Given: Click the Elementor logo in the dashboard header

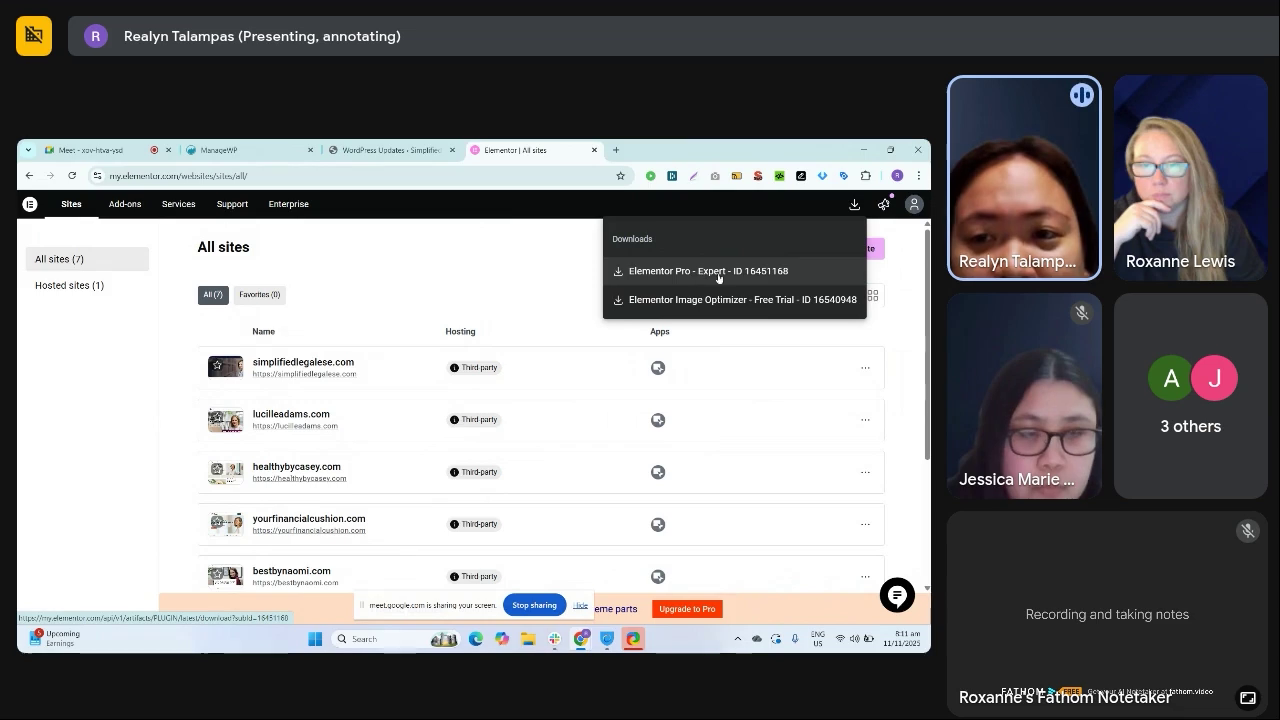Looking at the screenshot, I should point(30,204).
